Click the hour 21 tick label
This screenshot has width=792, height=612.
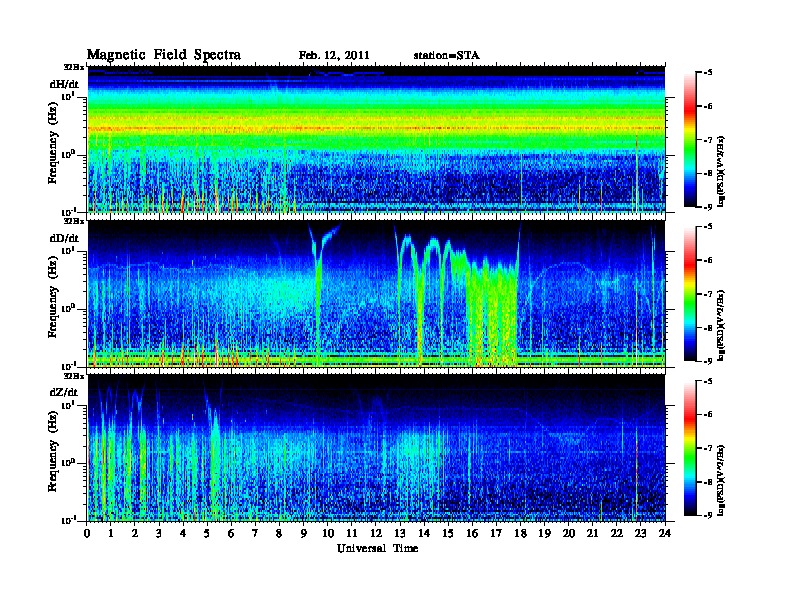(592, 533)
